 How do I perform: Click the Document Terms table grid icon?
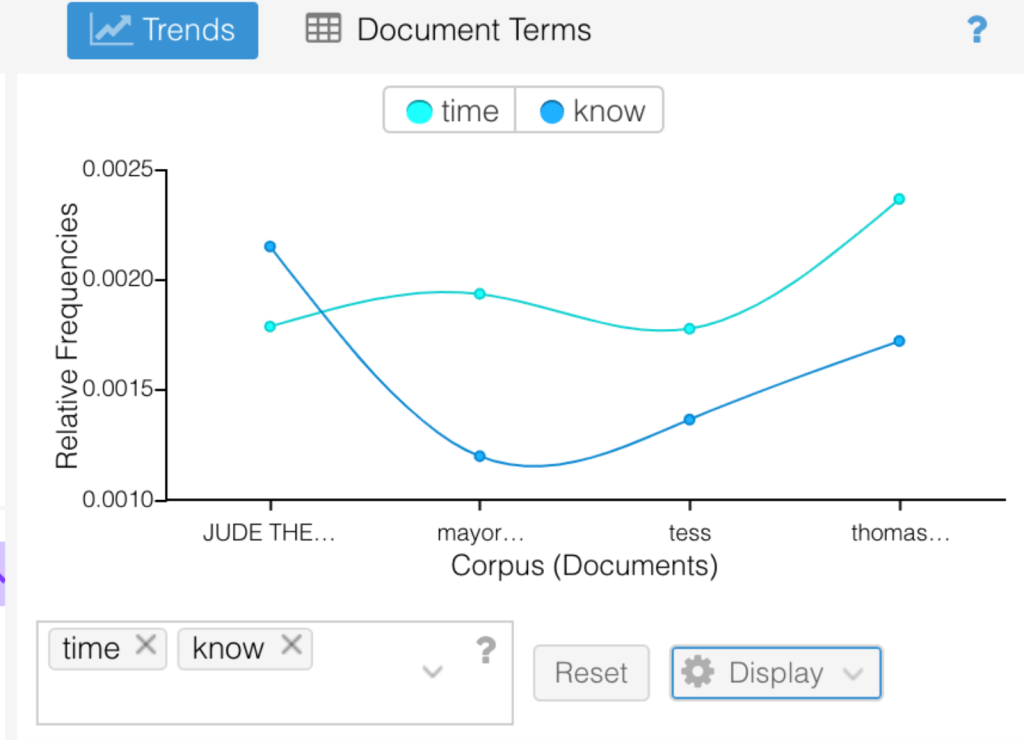pos(323,30)
